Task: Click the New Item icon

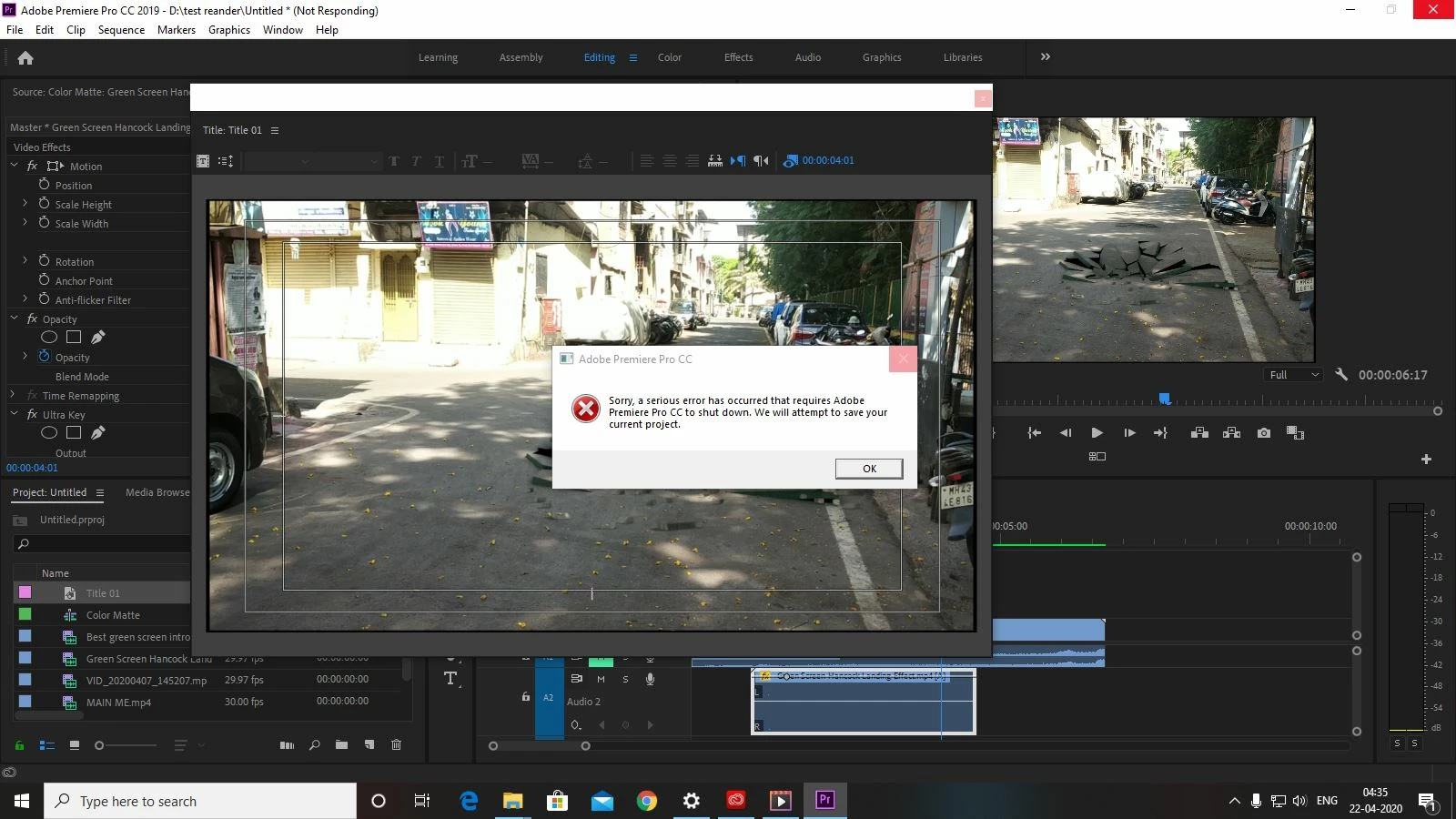Action: pos(369,745)
